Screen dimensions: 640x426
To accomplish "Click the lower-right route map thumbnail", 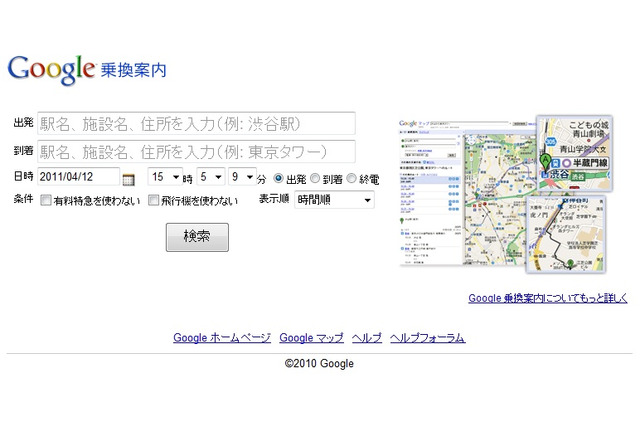I will pyautogui.click(x=566, y=235).
